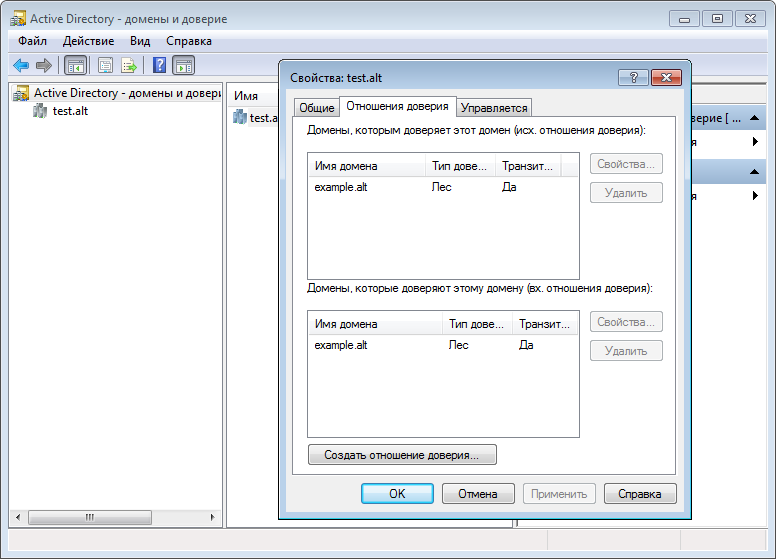Click Свойства button for incoming trusts
The image size is (776, 559).
click(626, 322)
